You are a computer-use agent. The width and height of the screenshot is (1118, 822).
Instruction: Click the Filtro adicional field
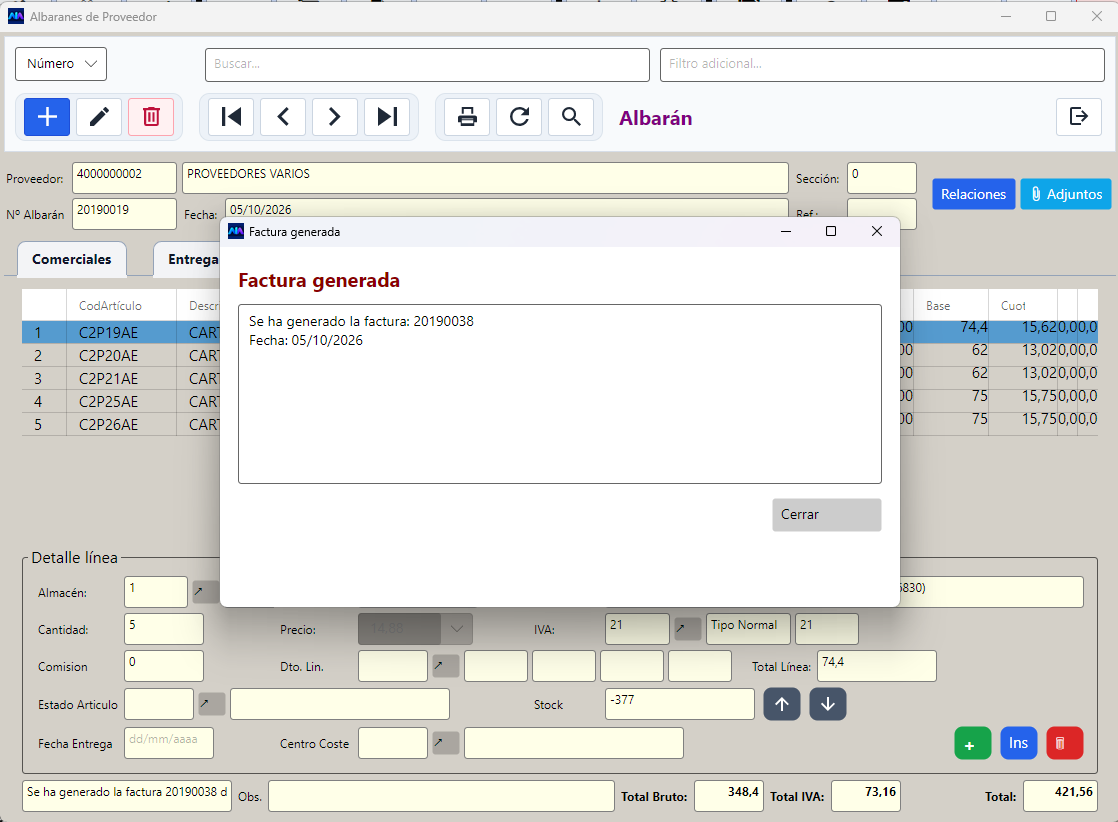pyautogui.click(x=882, y=65)
